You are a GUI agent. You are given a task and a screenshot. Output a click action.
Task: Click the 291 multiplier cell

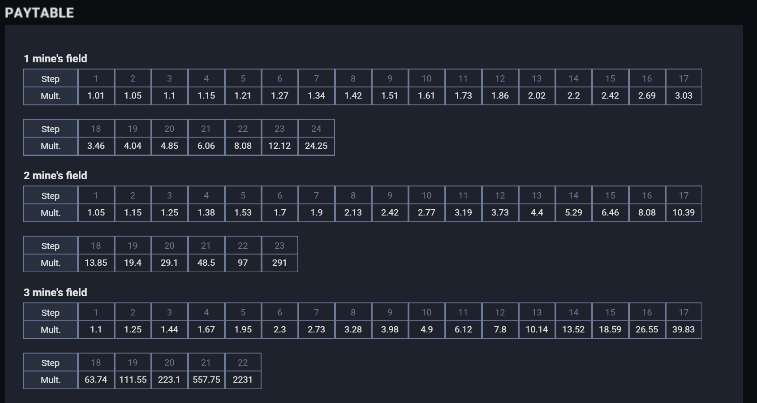(x=279, y=263)
